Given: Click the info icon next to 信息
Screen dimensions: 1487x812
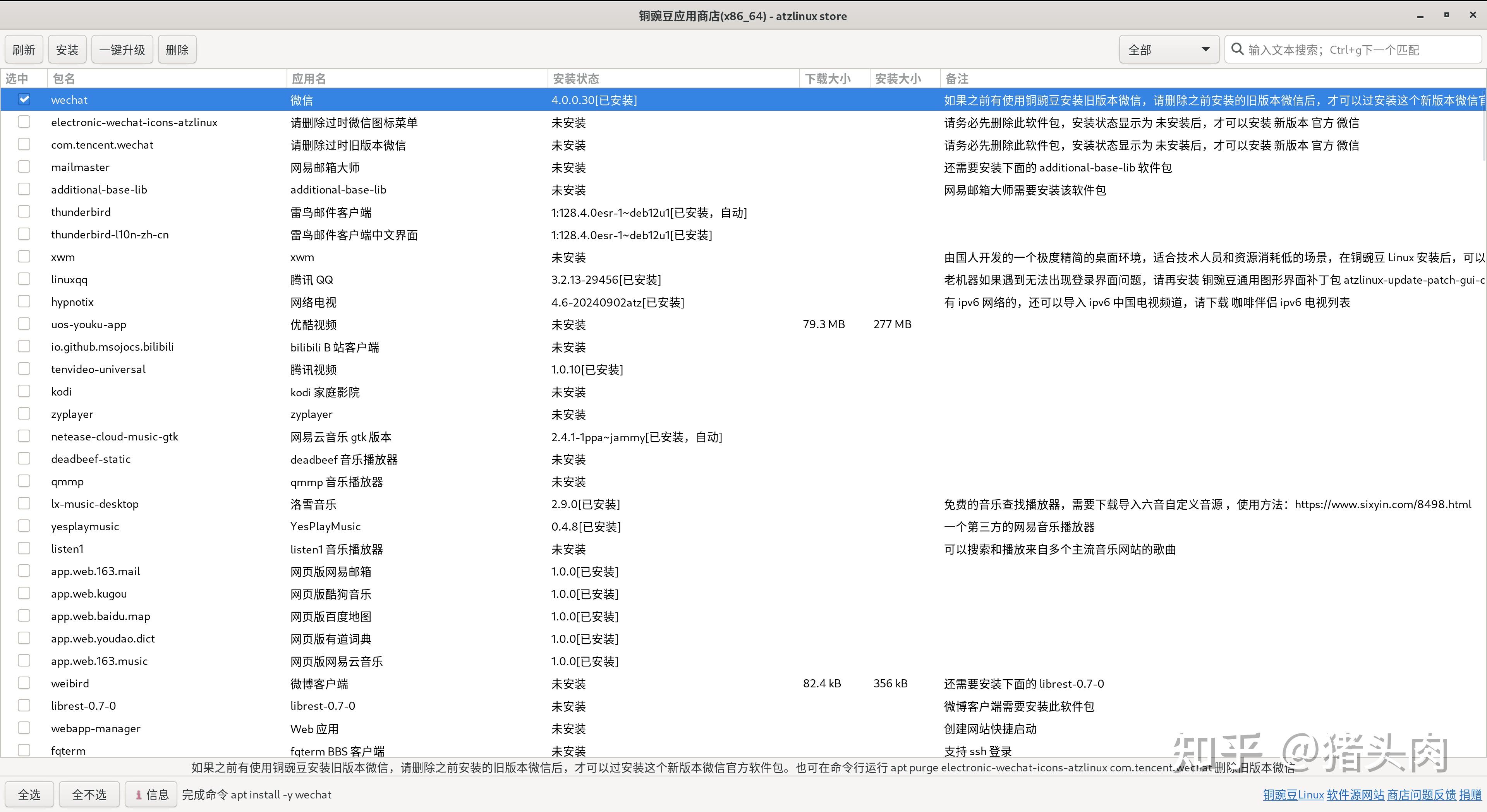Looking at the screenshot, I should 139,795.
